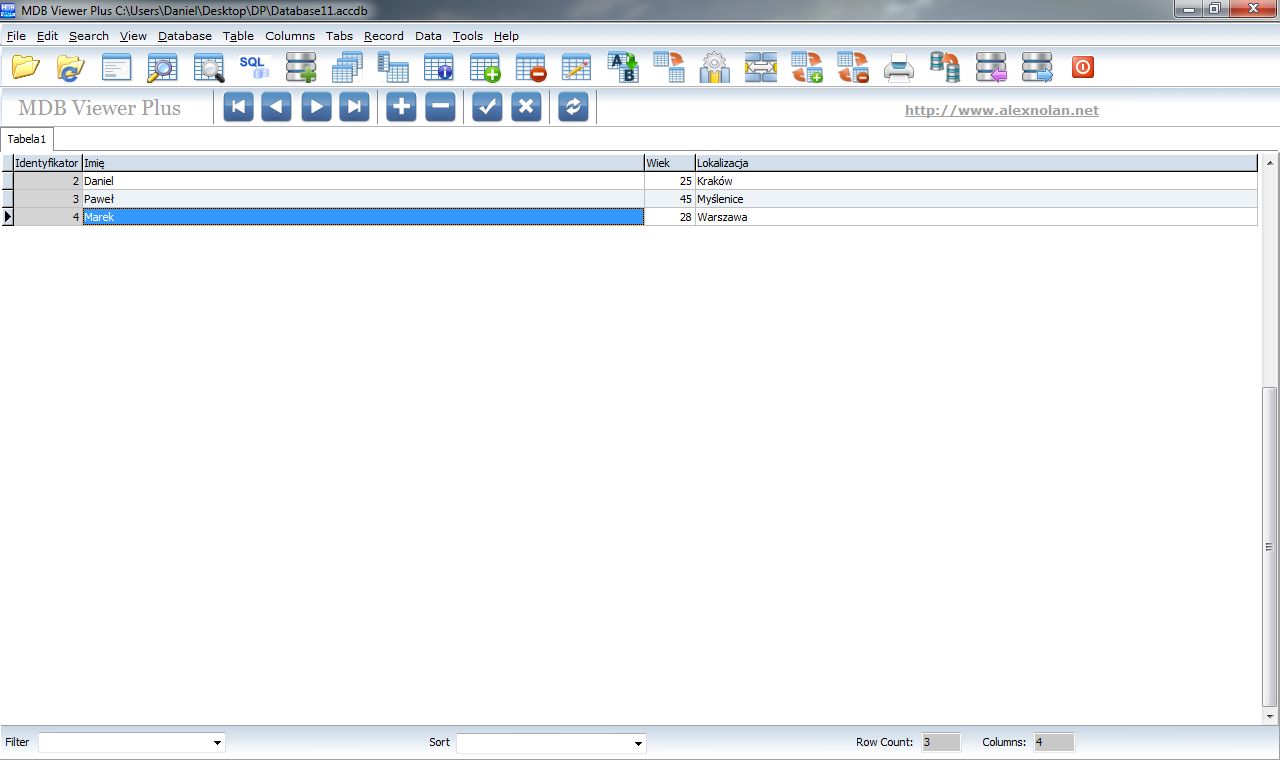Screen dimensions: 1280x760
Task: Click the options gear icon
Action: click(714, 67)
